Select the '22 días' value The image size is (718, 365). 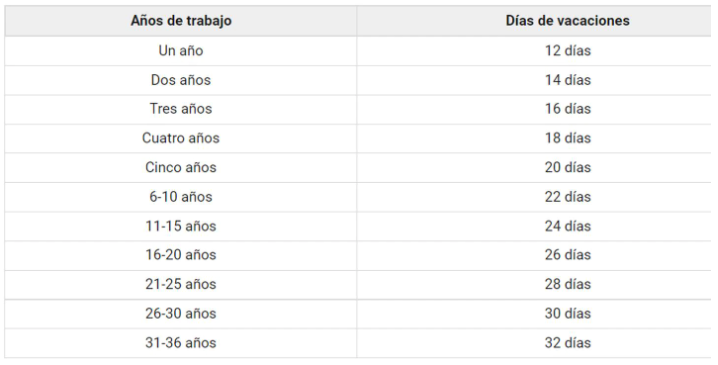pos(567,197)
